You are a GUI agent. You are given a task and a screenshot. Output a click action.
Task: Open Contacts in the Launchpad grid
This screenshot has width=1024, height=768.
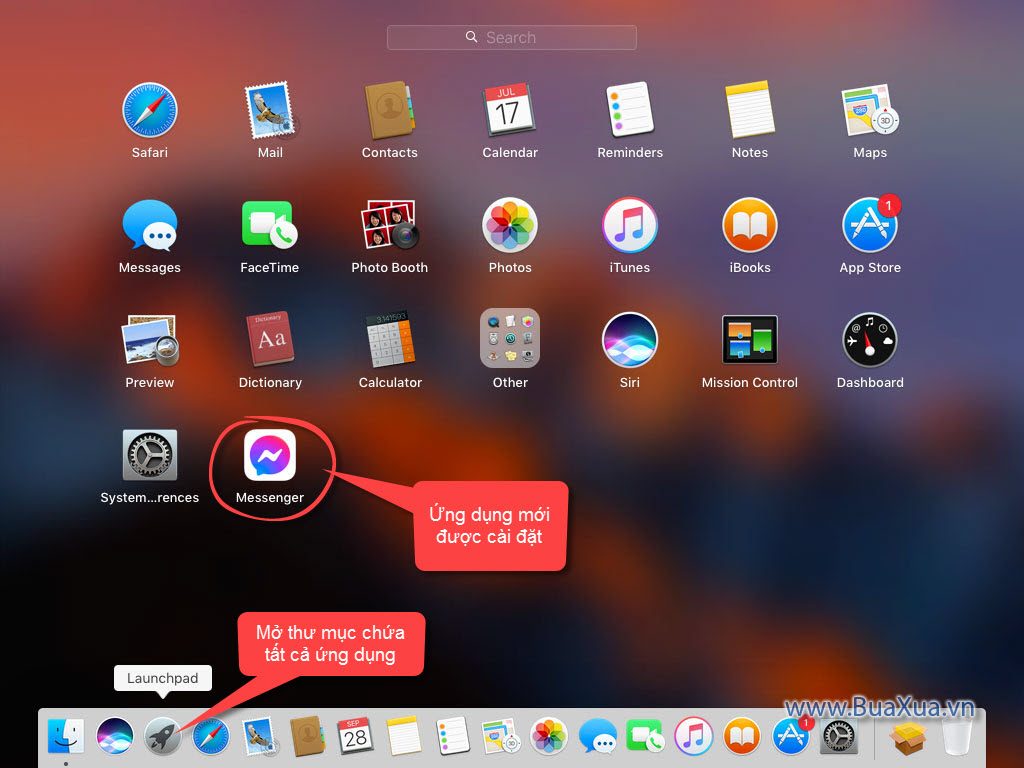(389, 110)
